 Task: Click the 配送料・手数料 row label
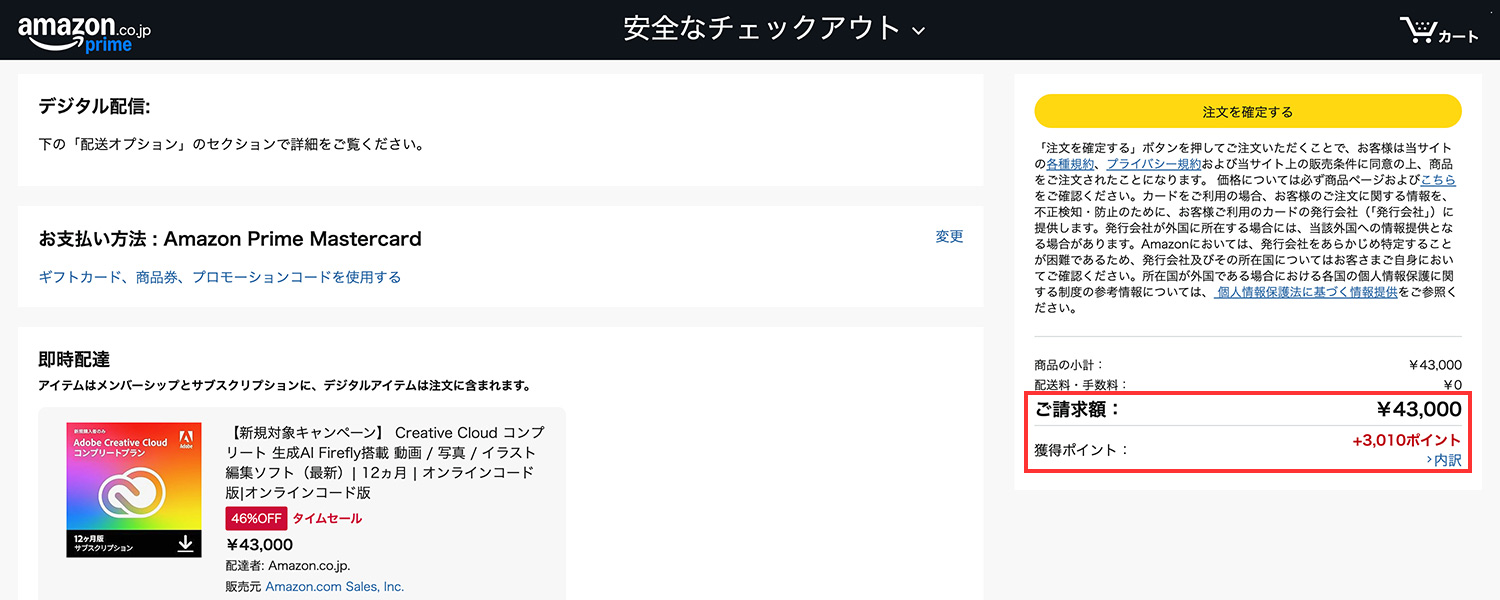pos(1081,385)
